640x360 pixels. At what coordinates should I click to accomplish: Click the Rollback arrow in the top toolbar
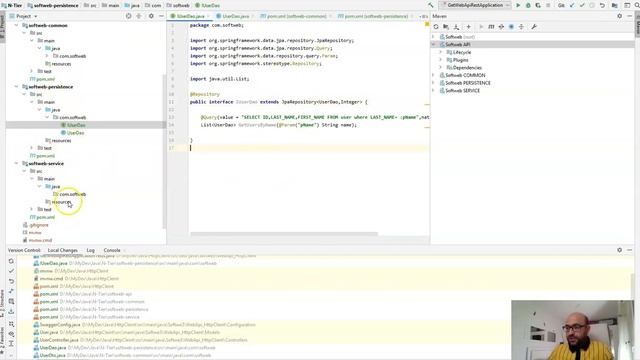(x=602, y=5)
